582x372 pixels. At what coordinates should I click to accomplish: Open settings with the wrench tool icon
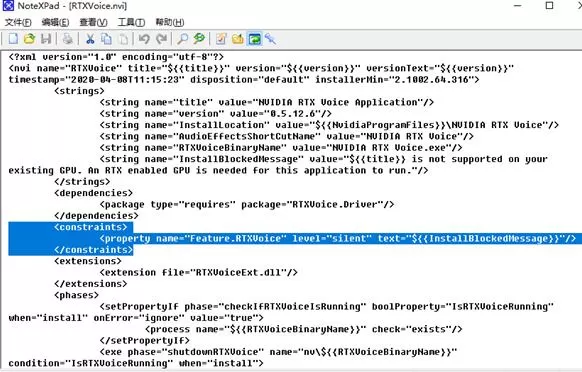[271, 39]
